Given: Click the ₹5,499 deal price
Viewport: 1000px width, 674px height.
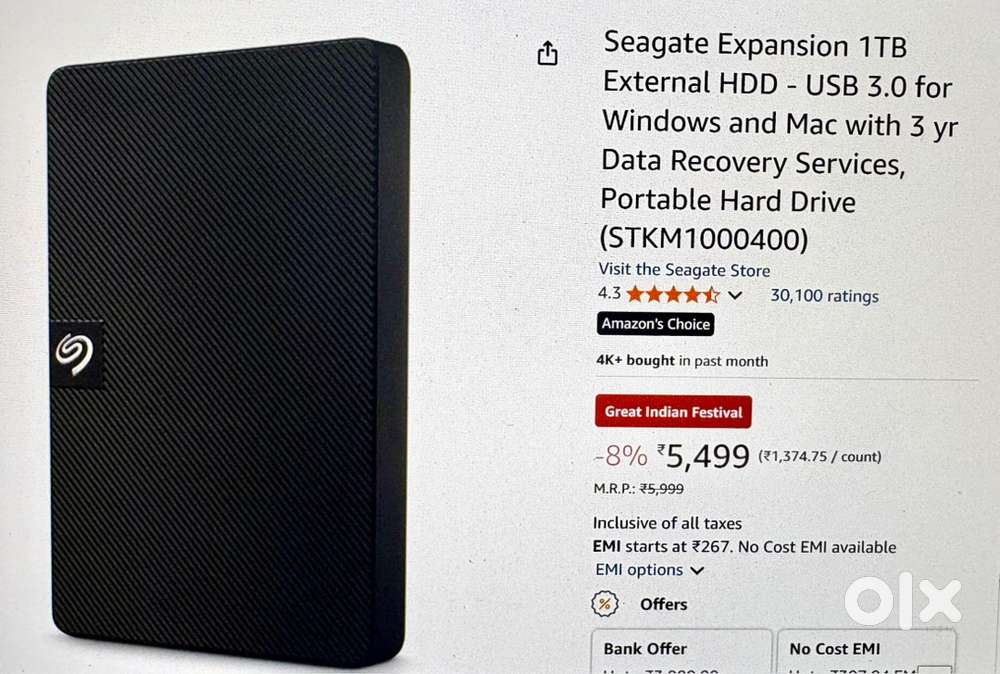Looking at the screenshot, I should click(x=703, y=457).
